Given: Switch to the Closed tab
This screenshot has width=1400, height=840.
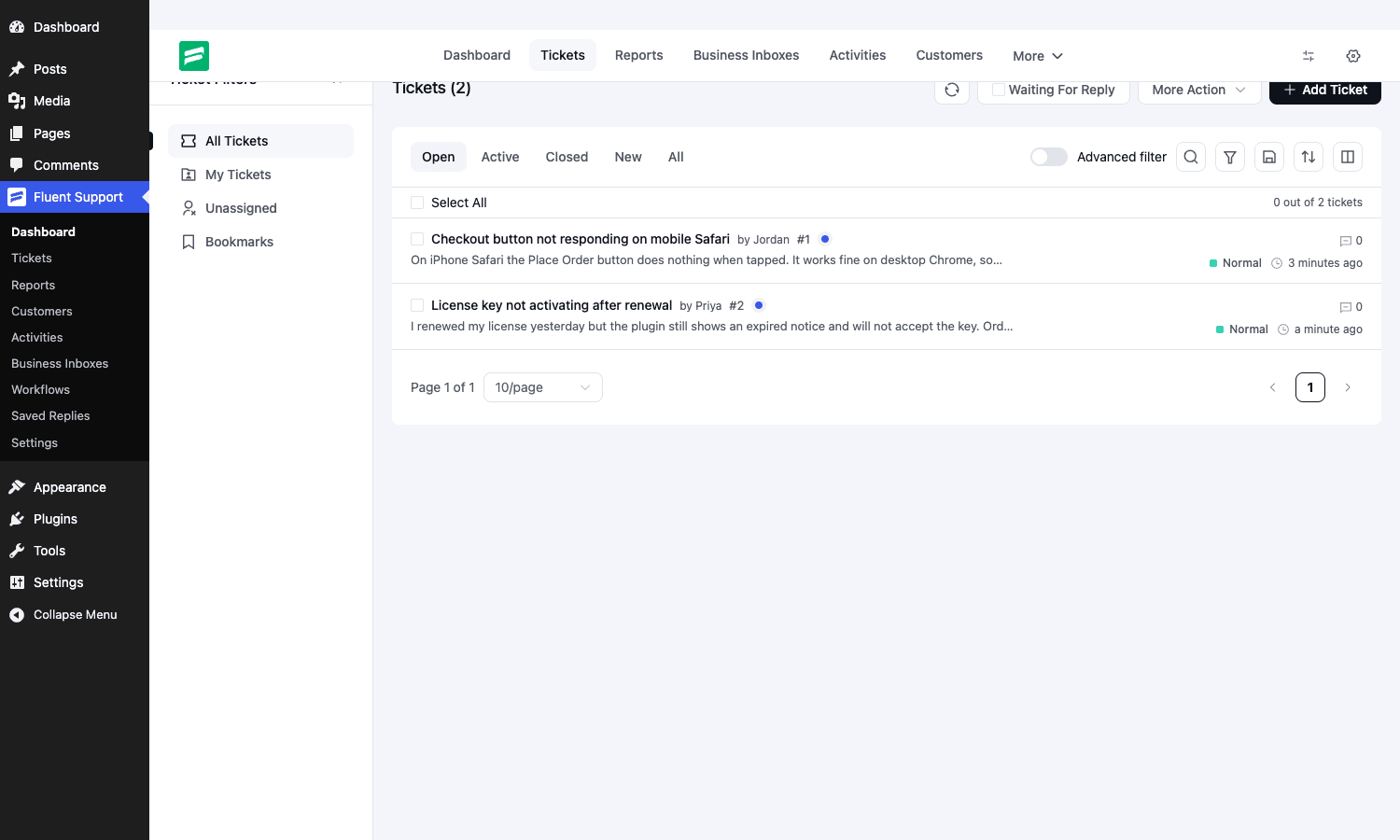Looking at the screenshot, I should 567,157.
